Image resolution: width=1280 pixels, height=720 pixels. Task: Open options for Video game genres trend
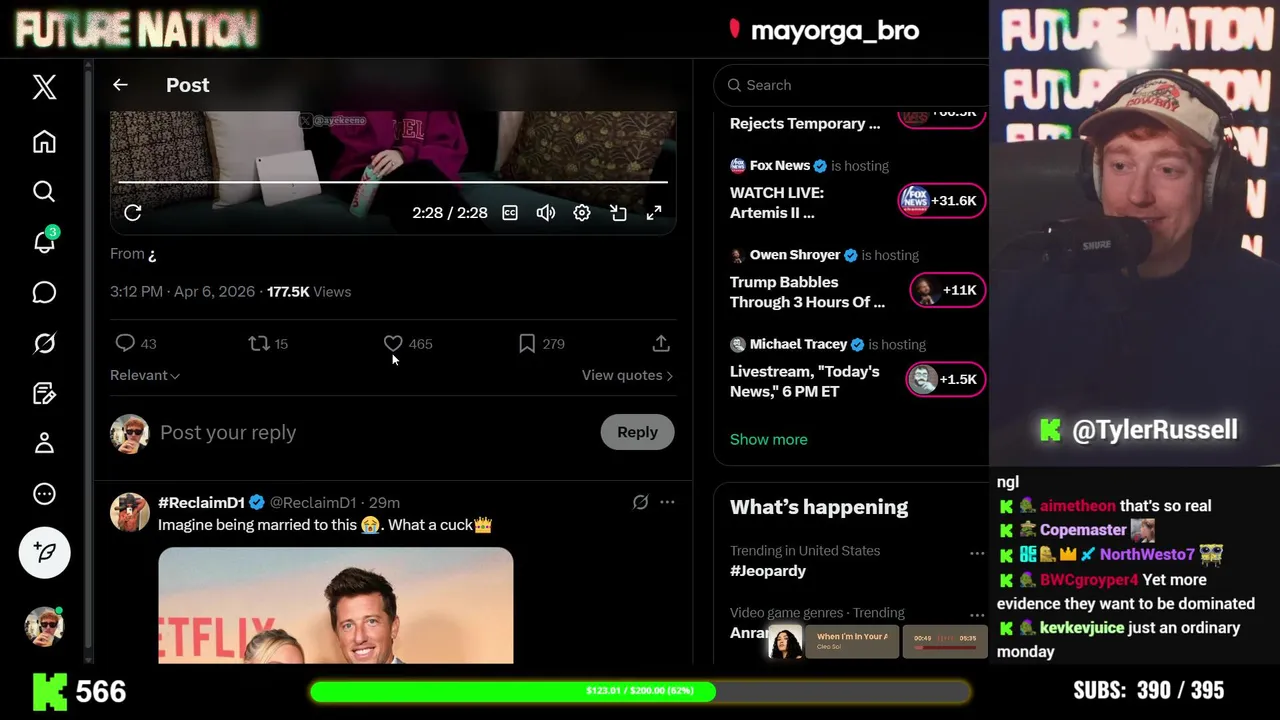tap(977, 614)
